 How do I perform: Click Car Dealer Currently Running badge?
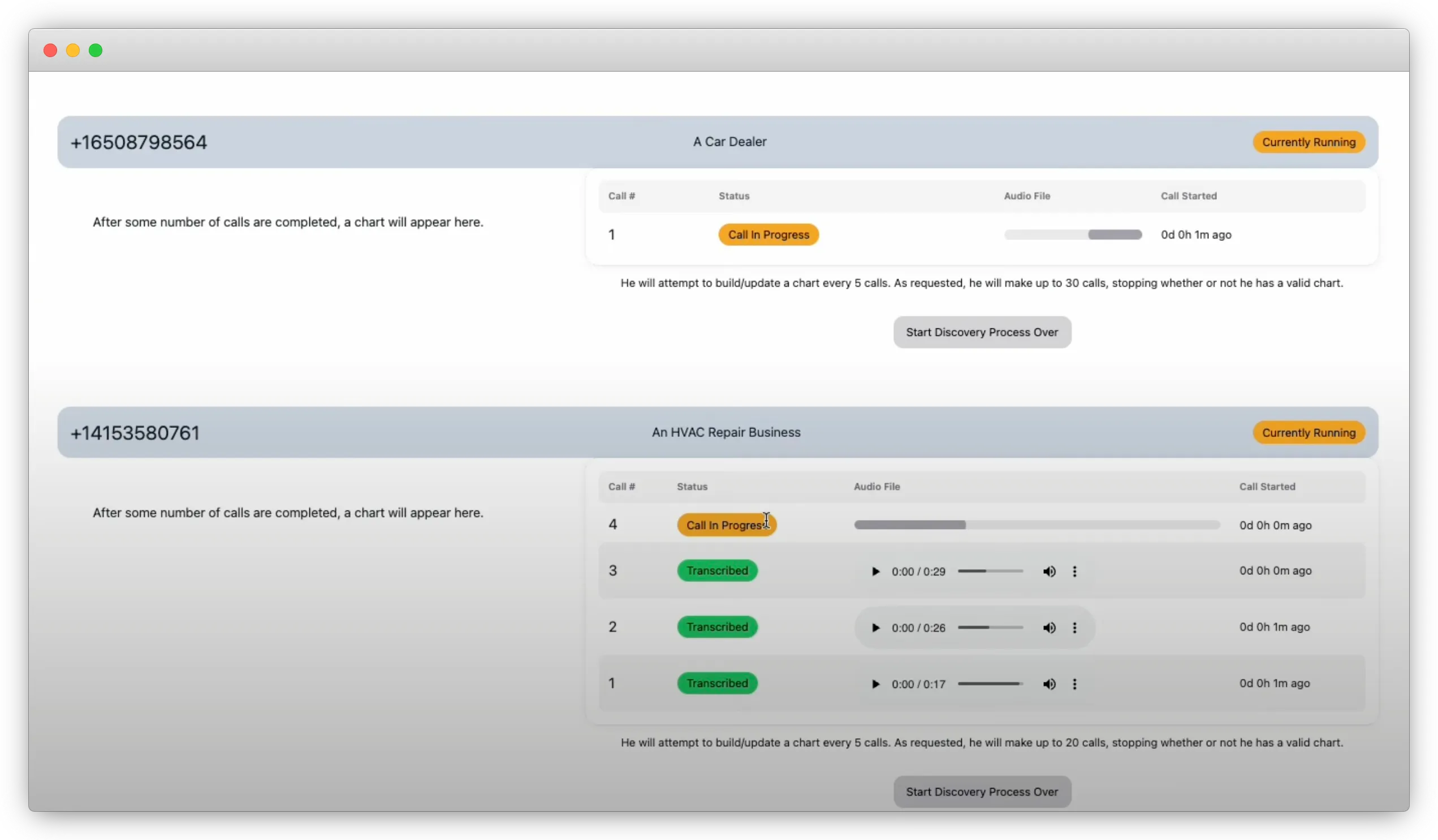[1308, 142]
